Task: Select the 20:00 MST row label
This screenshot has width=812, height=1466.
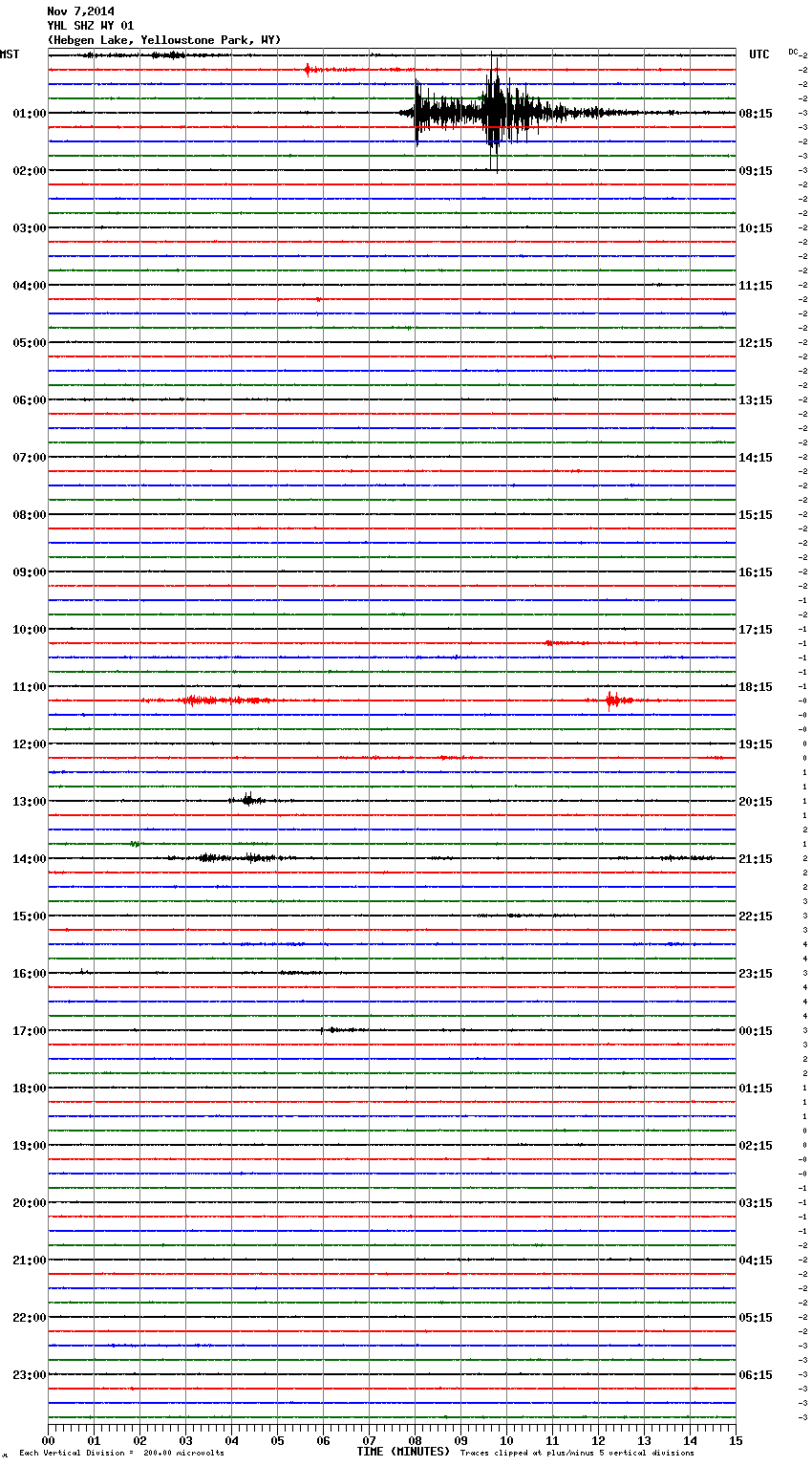Action: (x=30, y=1203)
